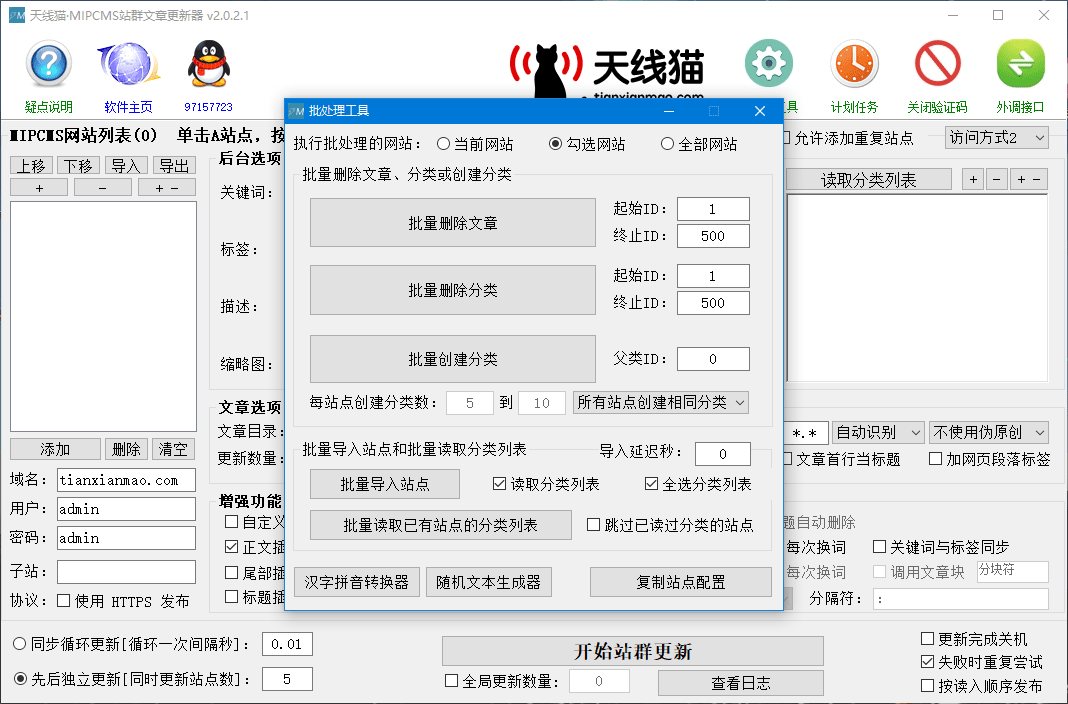
Task: Click 分隔符 input field
Action: (960, 599)
